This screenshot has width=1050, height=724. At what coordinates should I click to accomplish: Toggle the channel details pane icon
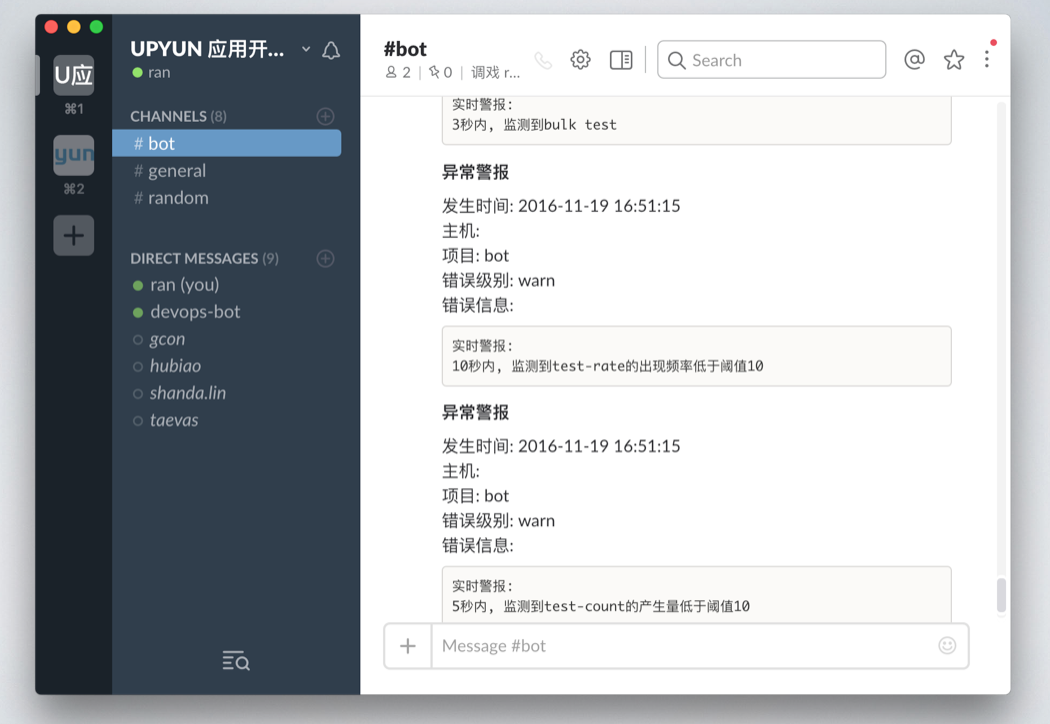(621, 60)
